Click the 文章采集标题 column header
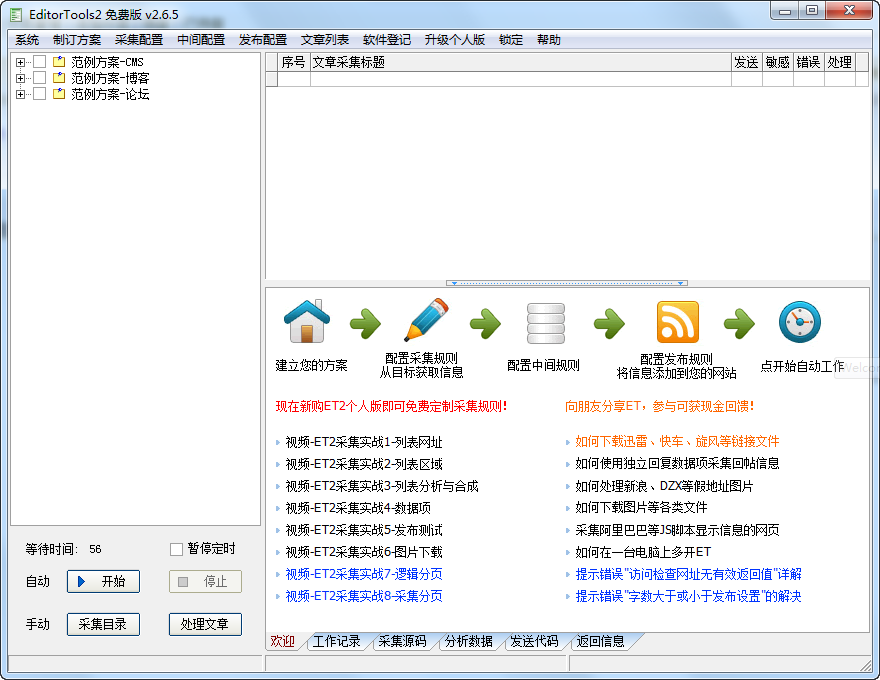 (x=521, y=62)
